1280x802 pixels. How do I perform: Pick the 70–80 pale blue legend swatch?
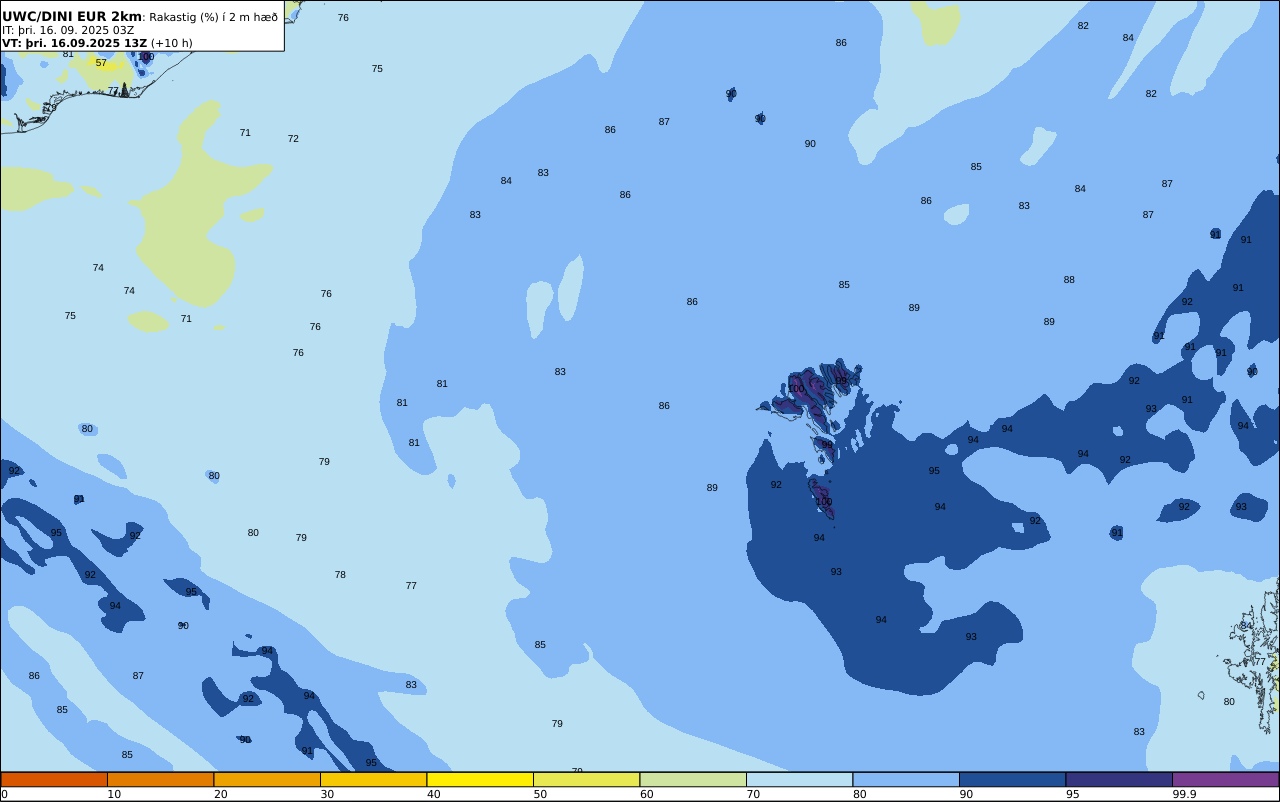799,779
